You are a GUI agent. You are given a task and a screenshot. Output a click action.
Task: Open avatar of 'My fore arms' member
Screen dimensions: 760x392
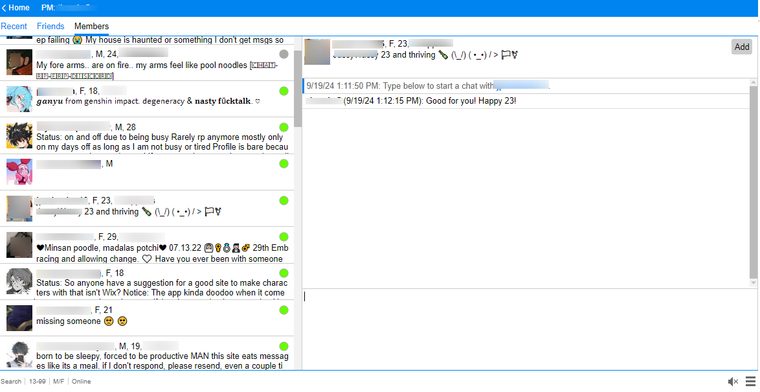click(19, 62)
